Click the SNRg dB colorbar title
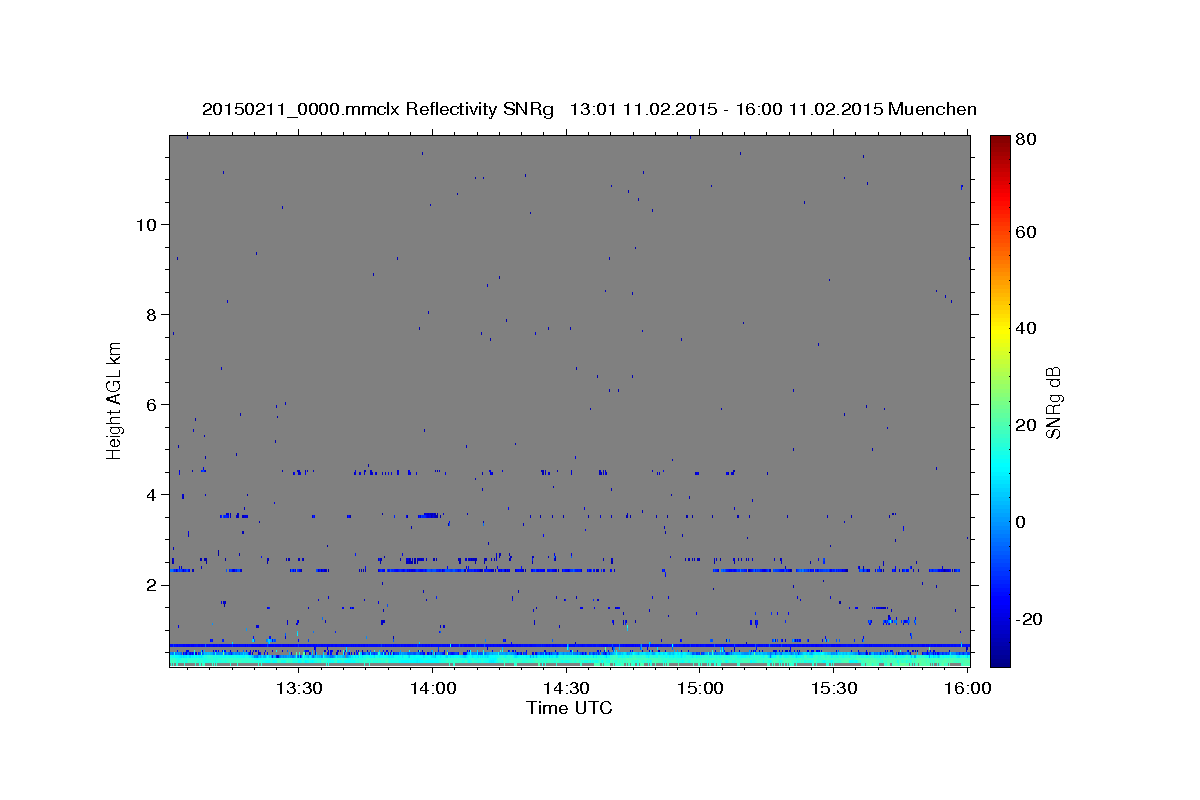The image size is (1200, 800). [x=1054, y=402]
